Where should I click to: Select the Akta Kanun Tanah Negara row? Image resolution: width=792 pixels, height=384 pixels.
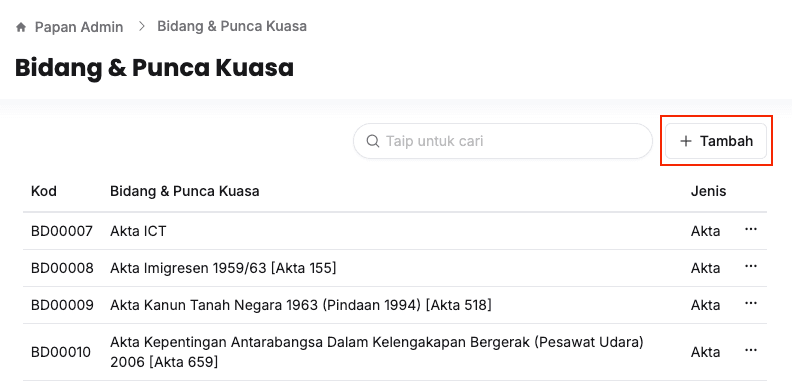tap(394, 305)
